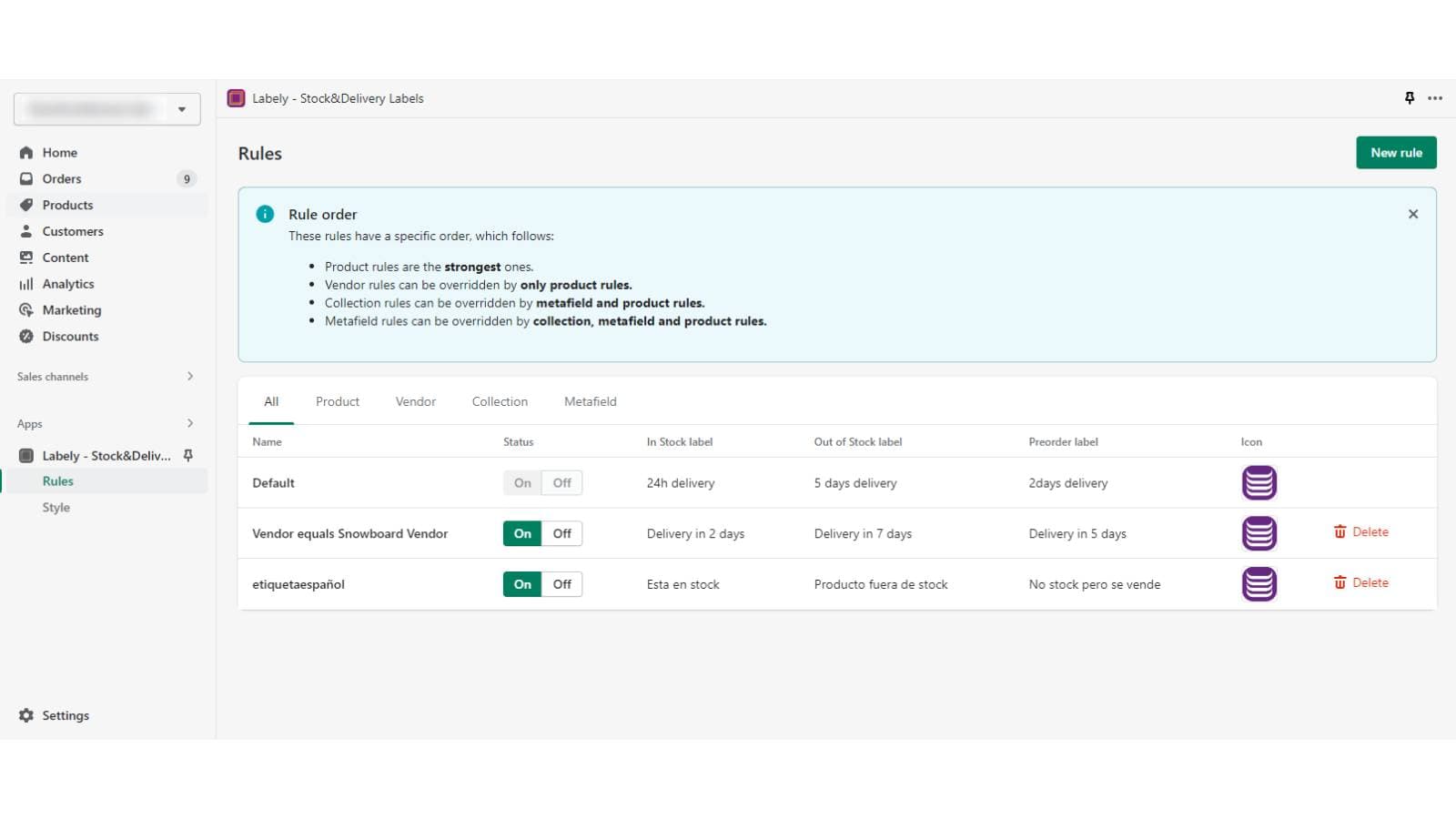The image size is (1456, 819).
Task: Click the Labely app icon in the sidebar
Action: pos(25,455)
